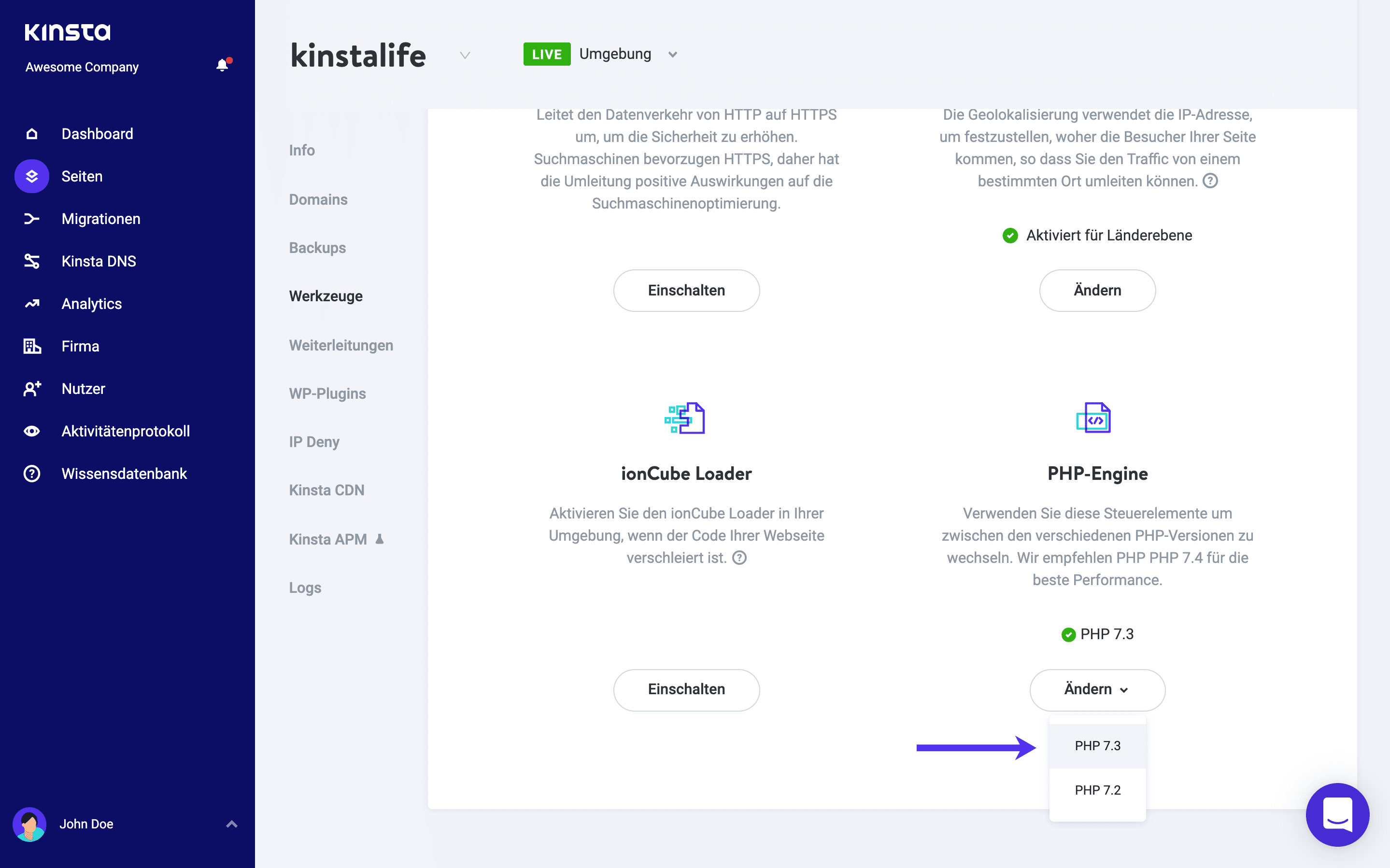Viewport: 1390px width, 868px height.
Task: Click Einschalten under ionCube Loader
Action: 686,689
